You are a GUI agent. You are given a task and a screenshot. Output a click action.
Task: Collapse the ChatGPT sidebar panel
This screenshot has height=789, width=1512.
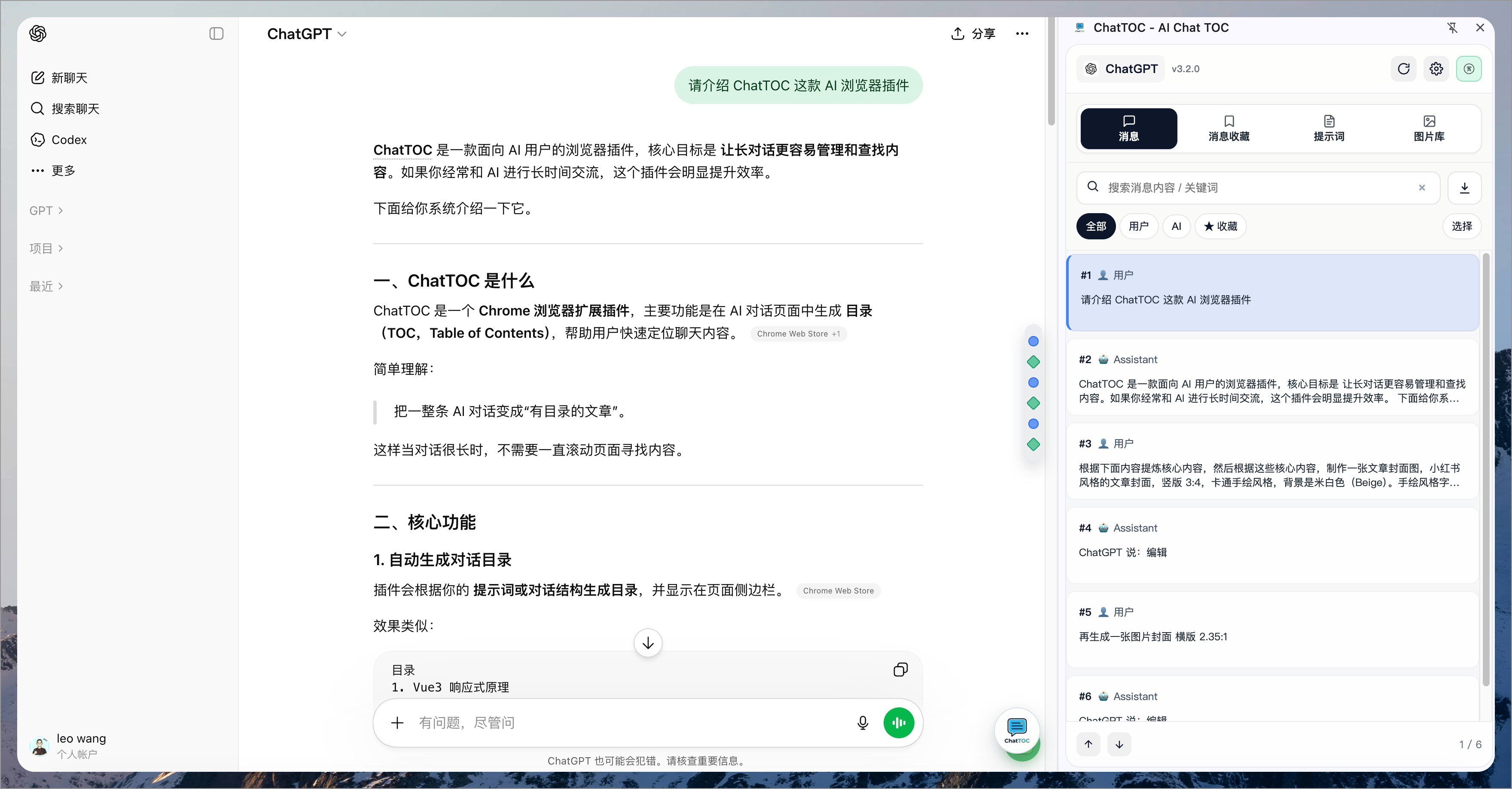coord(216,34)
